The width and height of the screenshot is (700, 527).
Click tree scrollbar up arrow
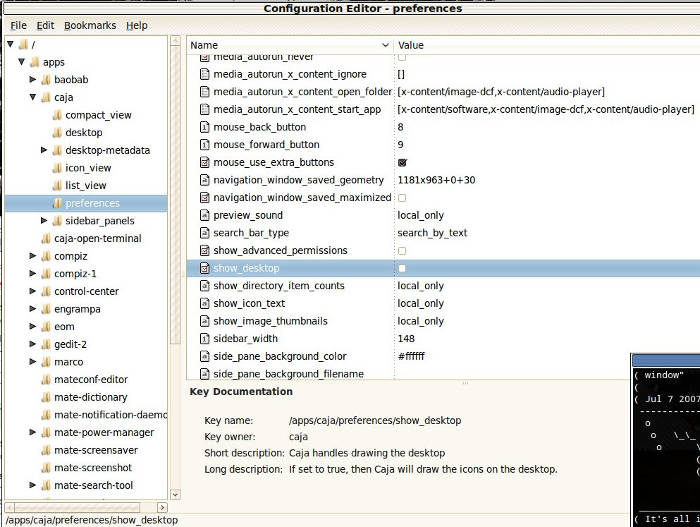click(x=175, y=41)
